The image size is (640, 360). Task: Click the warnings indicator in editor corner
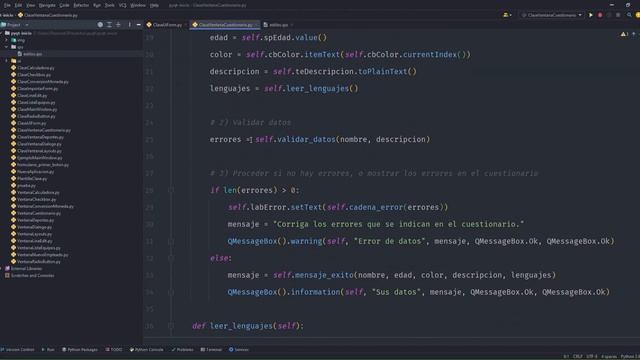[624, 34]
